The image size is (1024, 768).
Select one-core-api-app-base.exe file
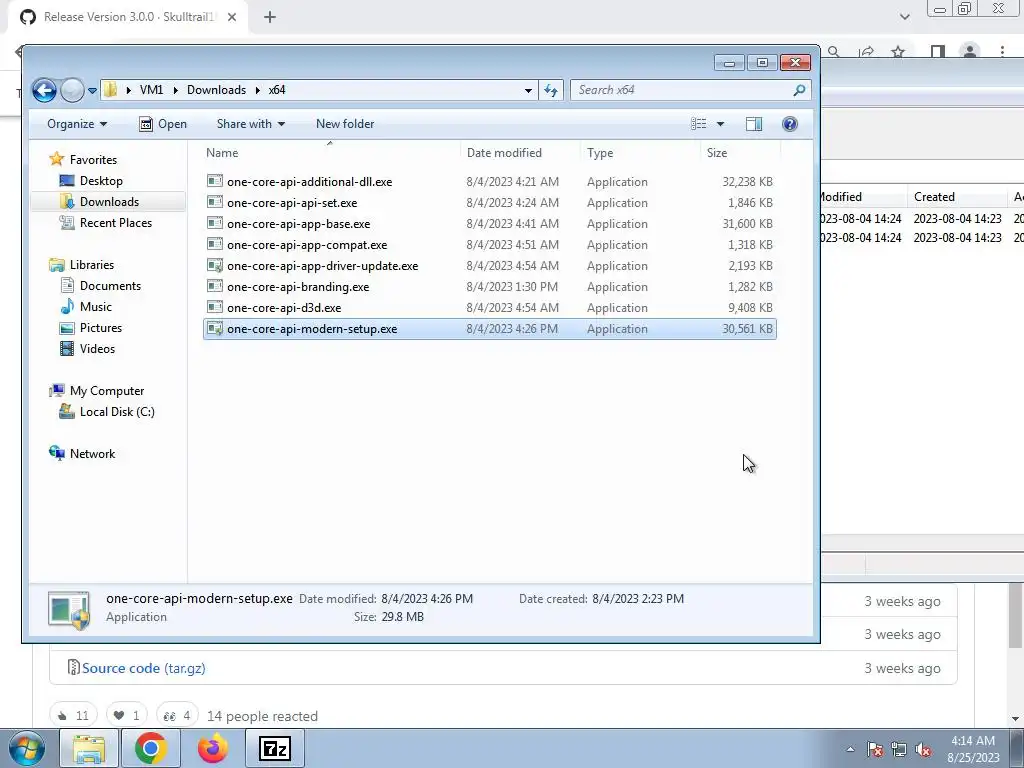(490, 223)
